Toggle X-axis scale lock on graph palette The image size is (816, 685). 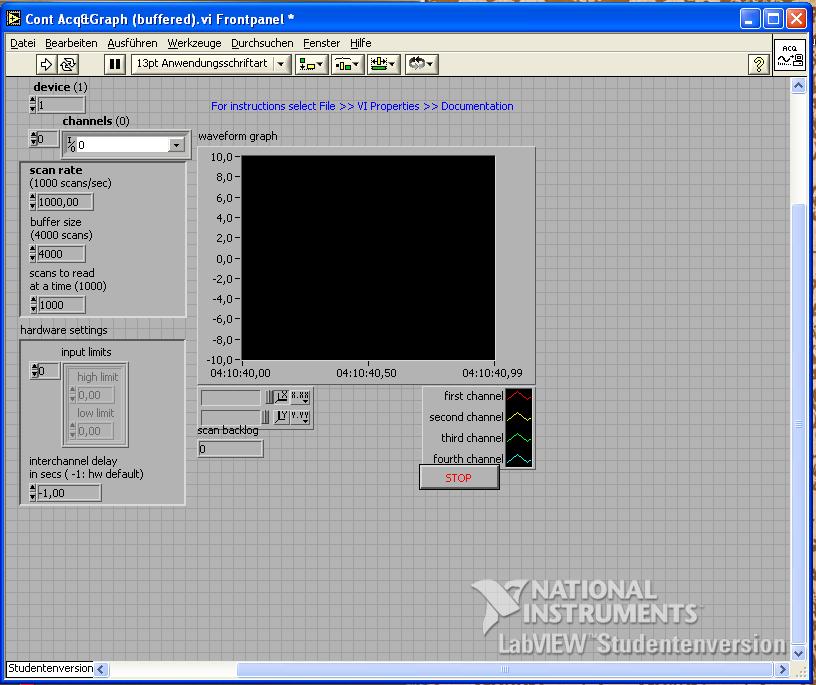coord(269,398)
